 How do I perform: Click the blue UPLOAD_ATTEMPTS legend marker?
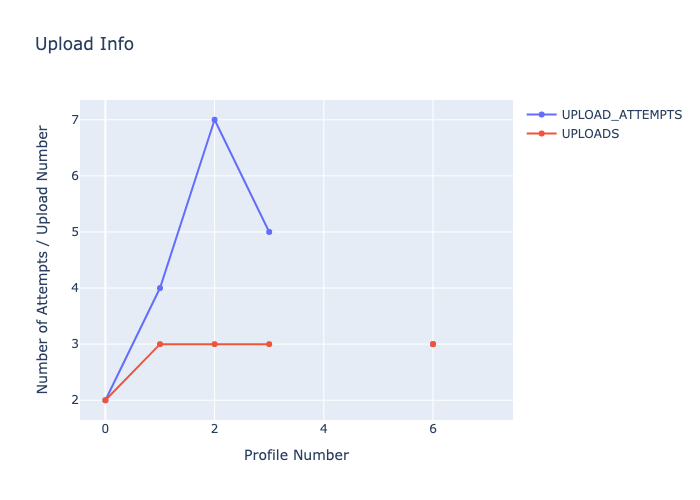[541, 115]
